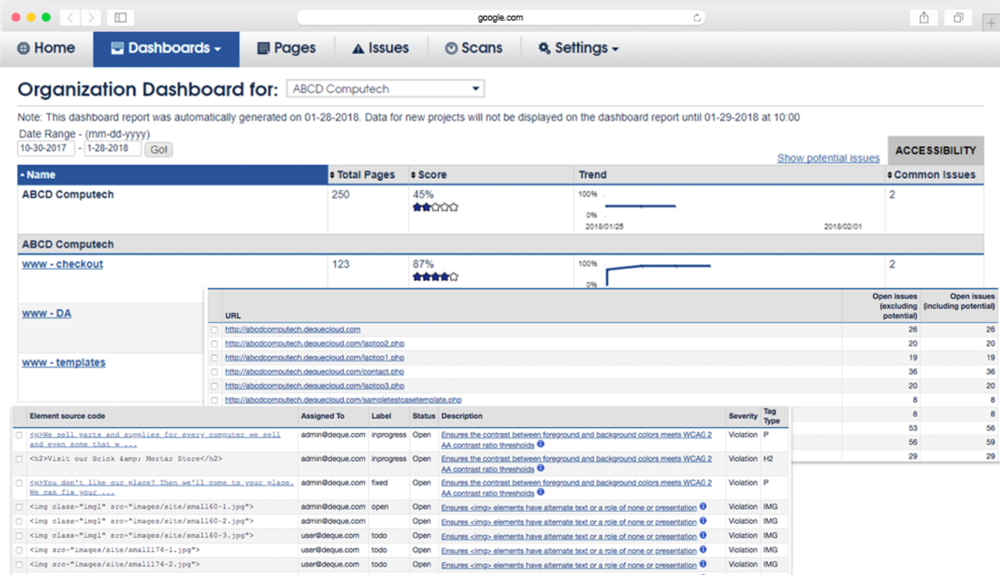
Task: Click the www - checkout trend chart
Action: (657, 273)
